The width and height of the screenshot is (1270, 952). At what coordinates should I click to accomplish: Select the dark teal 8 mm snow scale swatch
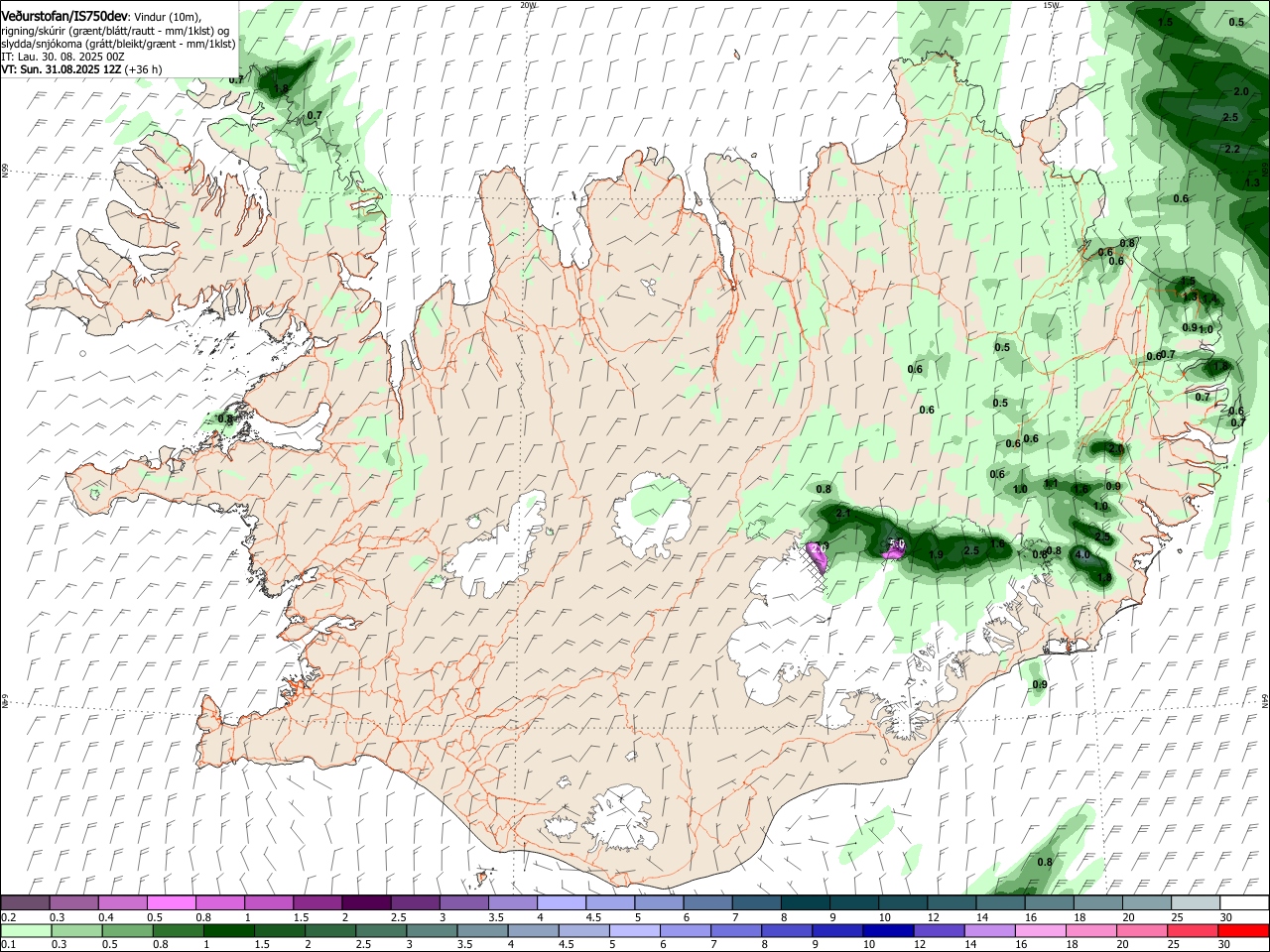[x=804, y=902]
